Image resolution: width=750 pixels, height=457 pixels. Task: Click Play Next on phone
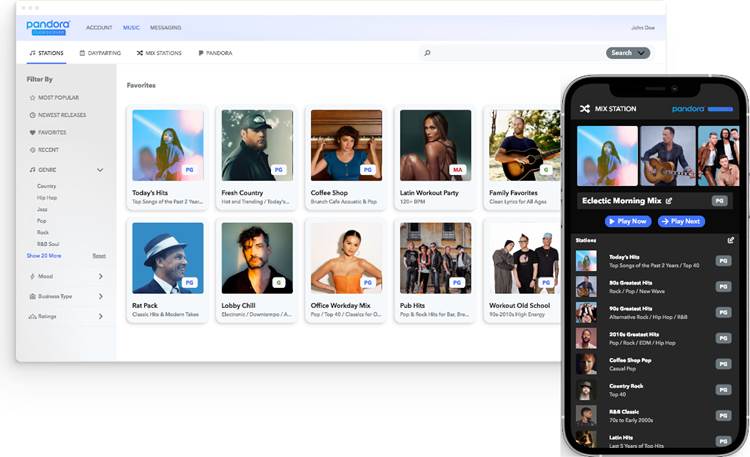(681, 221)
